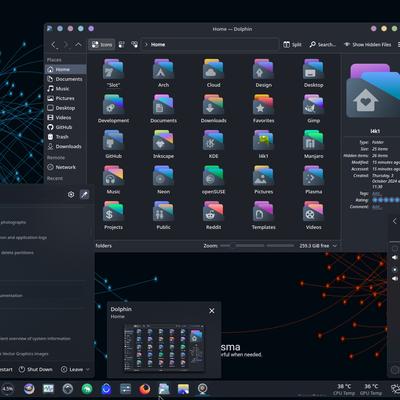Set rating stars in Information panel

point(386,200)
